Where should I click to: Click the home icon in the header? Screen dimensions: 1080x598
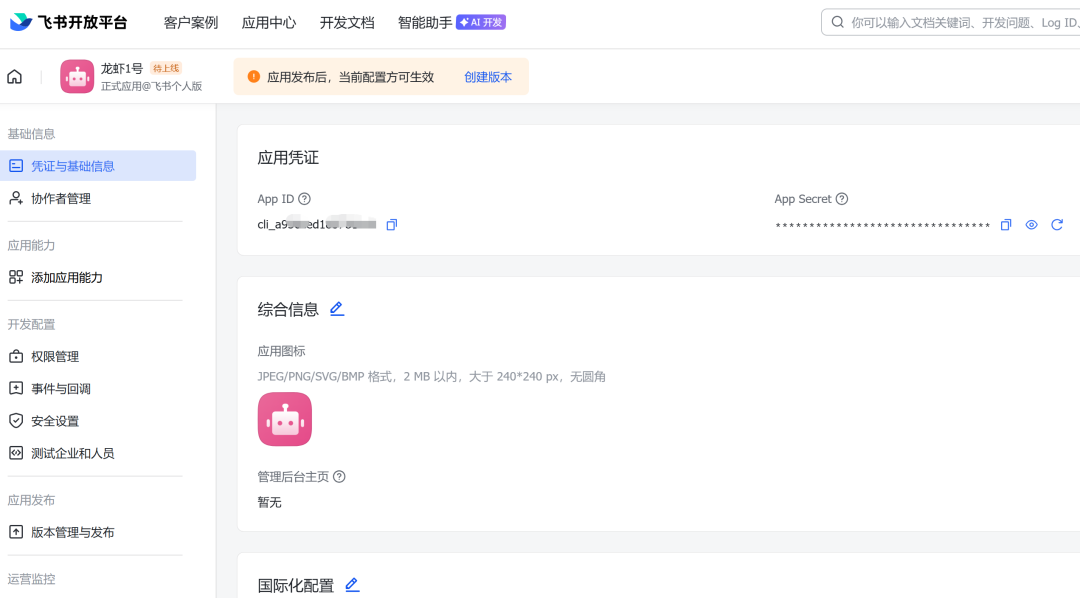(14, 77)
